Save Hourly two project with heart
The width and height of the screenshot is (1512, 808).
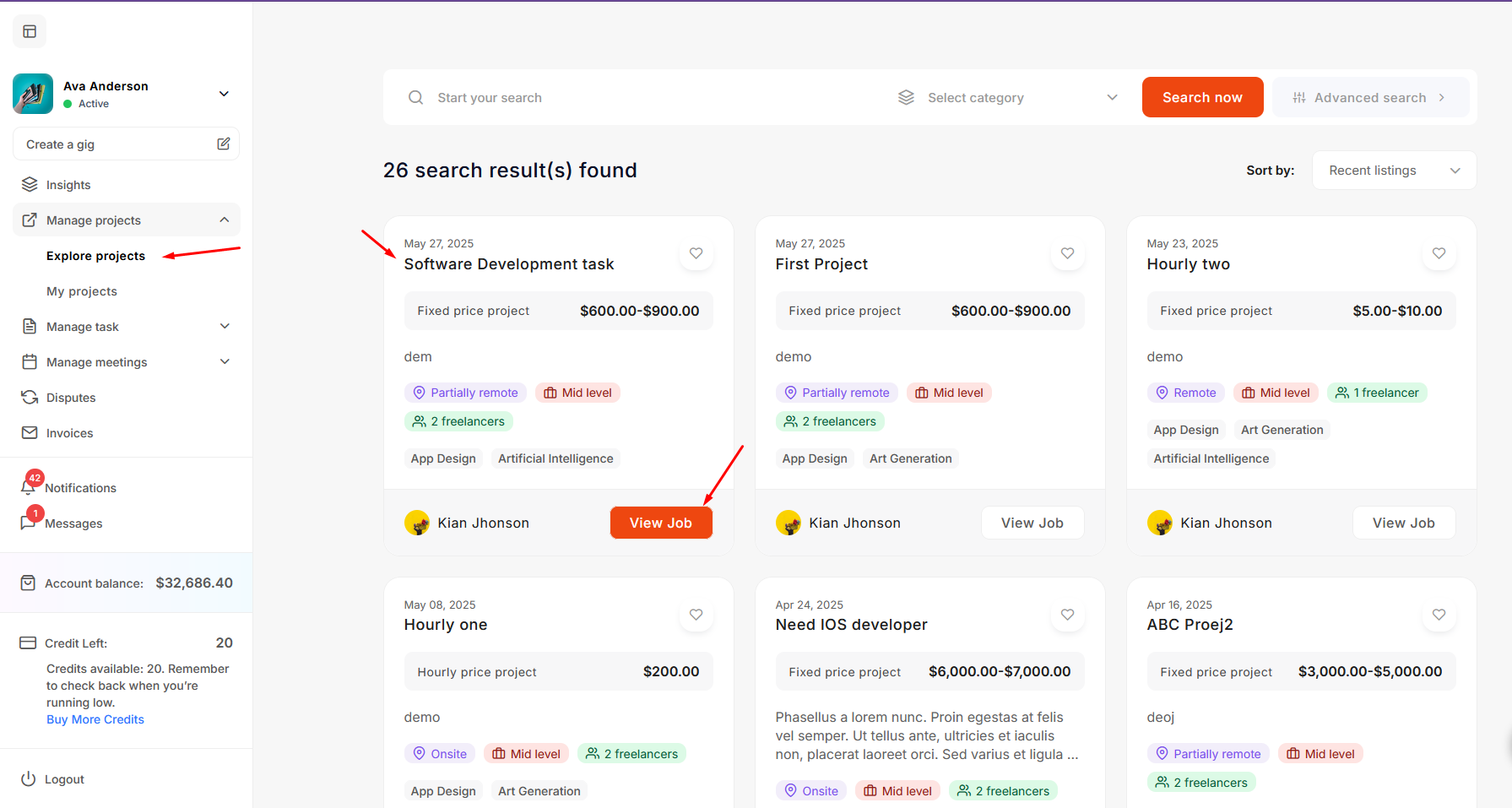point(1439,253)
